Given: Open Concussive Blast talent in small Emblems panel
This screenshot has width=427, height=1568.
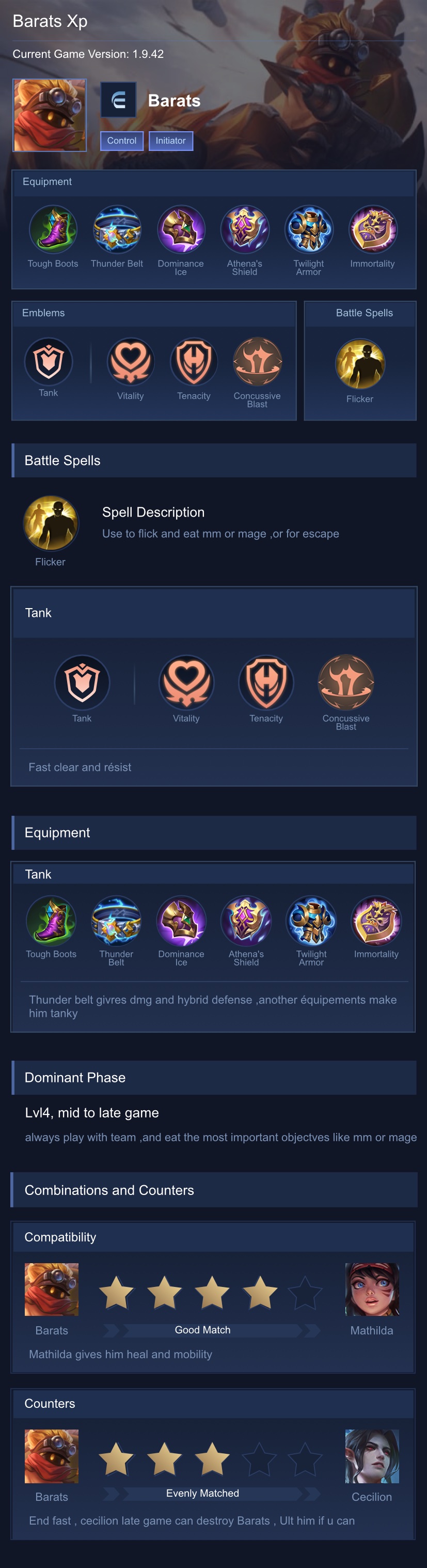Looking at the screenshot, I should [x=257, y=362].
